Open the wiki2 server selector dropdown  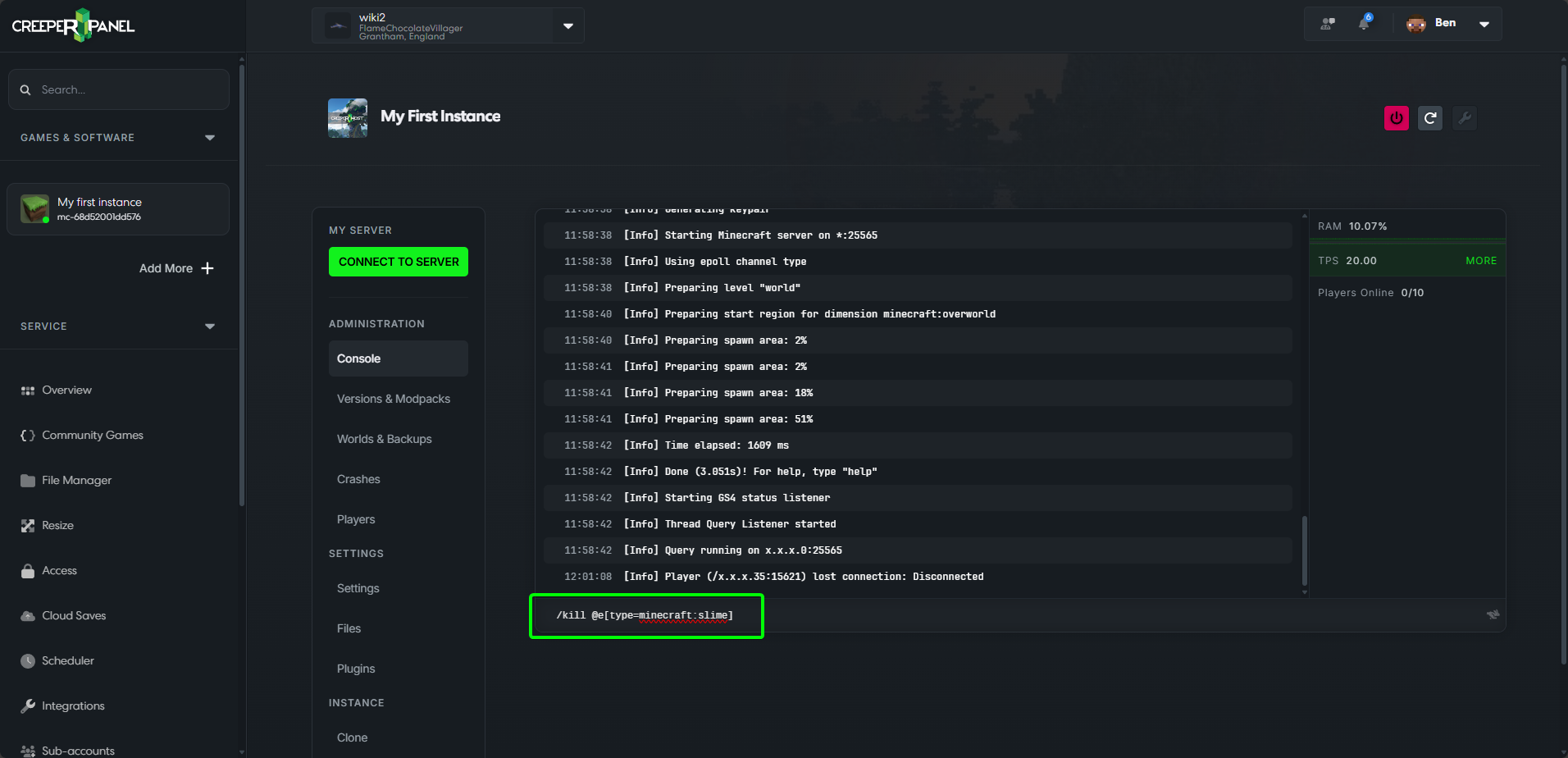pyautogui.click(x=567, y=25)
